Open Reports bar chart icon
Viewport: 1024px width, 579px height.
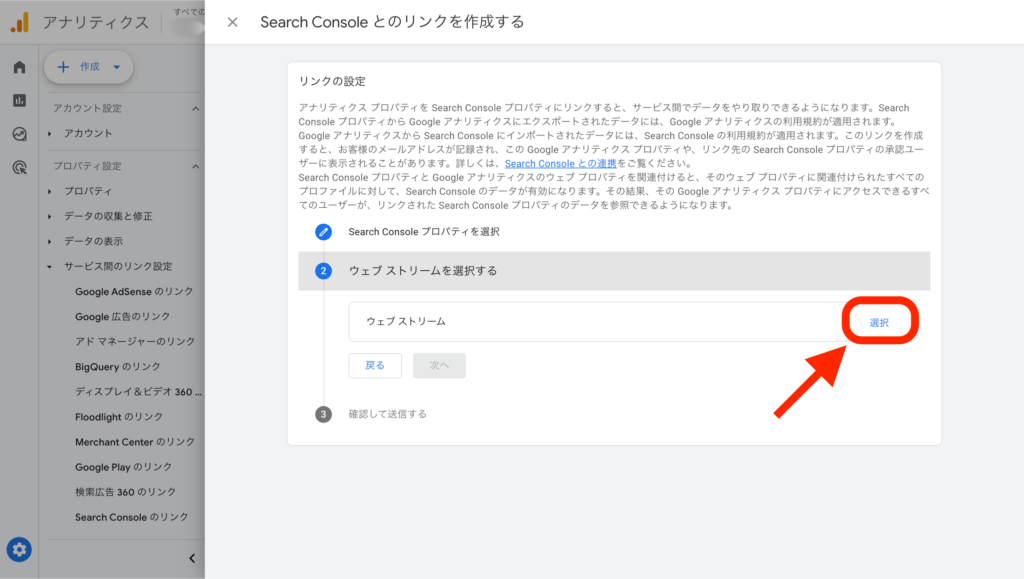pyautogui.click(x=19, y=100)
